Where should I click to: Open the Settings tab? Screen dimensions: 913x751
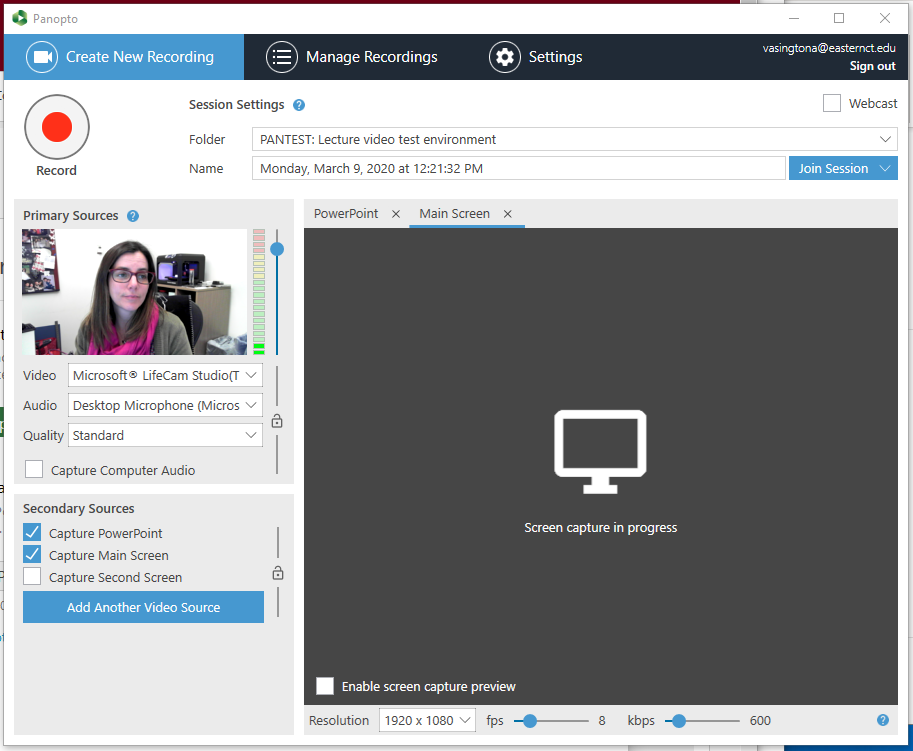point(536,57)
